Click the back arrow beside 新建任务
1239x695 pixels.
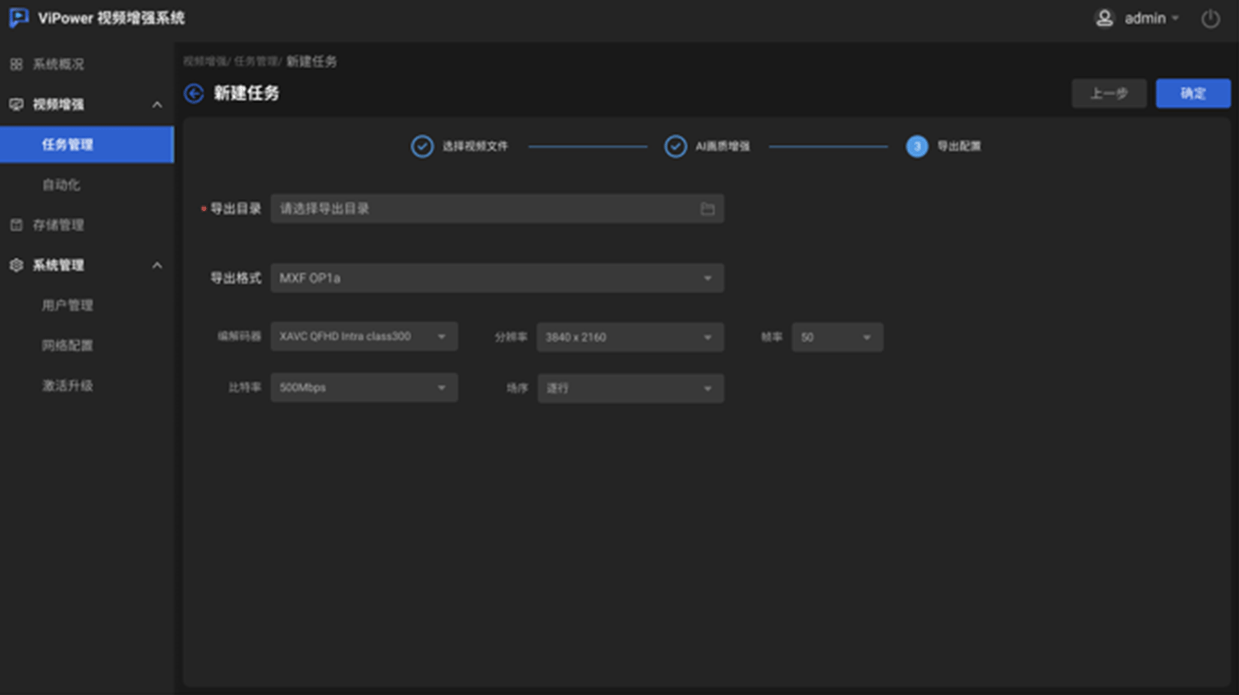tap(194, 94)
